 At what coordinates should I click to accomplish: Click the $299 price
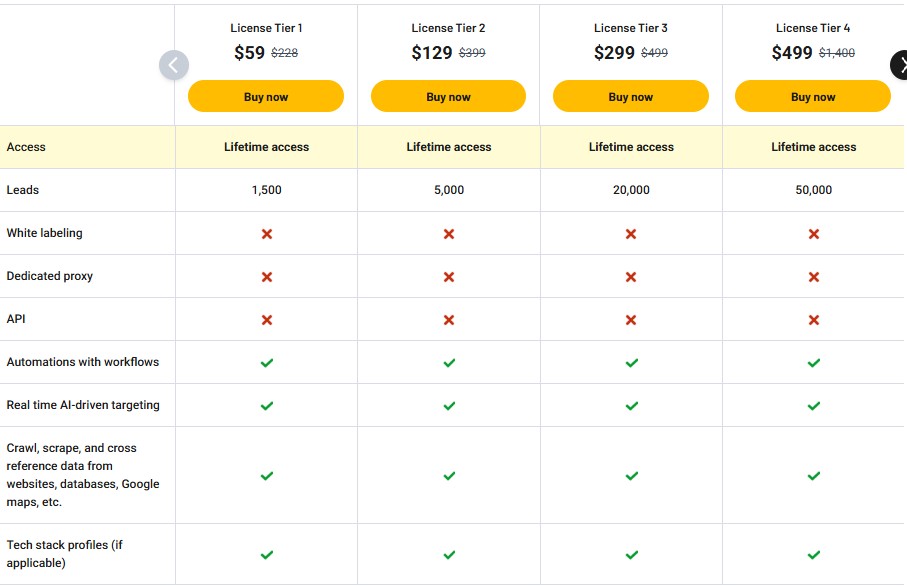[x=614, y=53]
